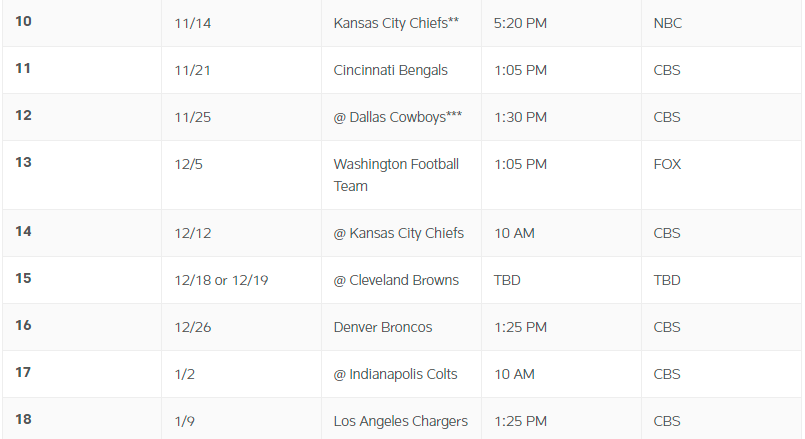Click the NBC network cell
805x439 pixels.
click(667, 23)
